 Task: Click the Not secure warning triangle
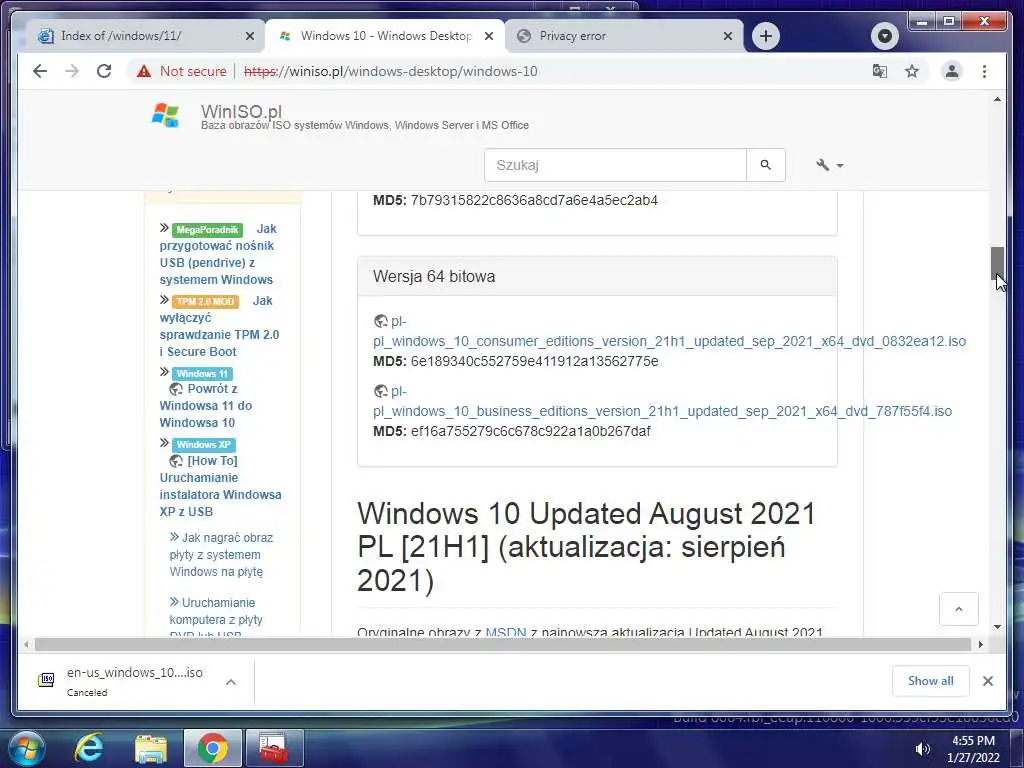[x=144, y=71]
